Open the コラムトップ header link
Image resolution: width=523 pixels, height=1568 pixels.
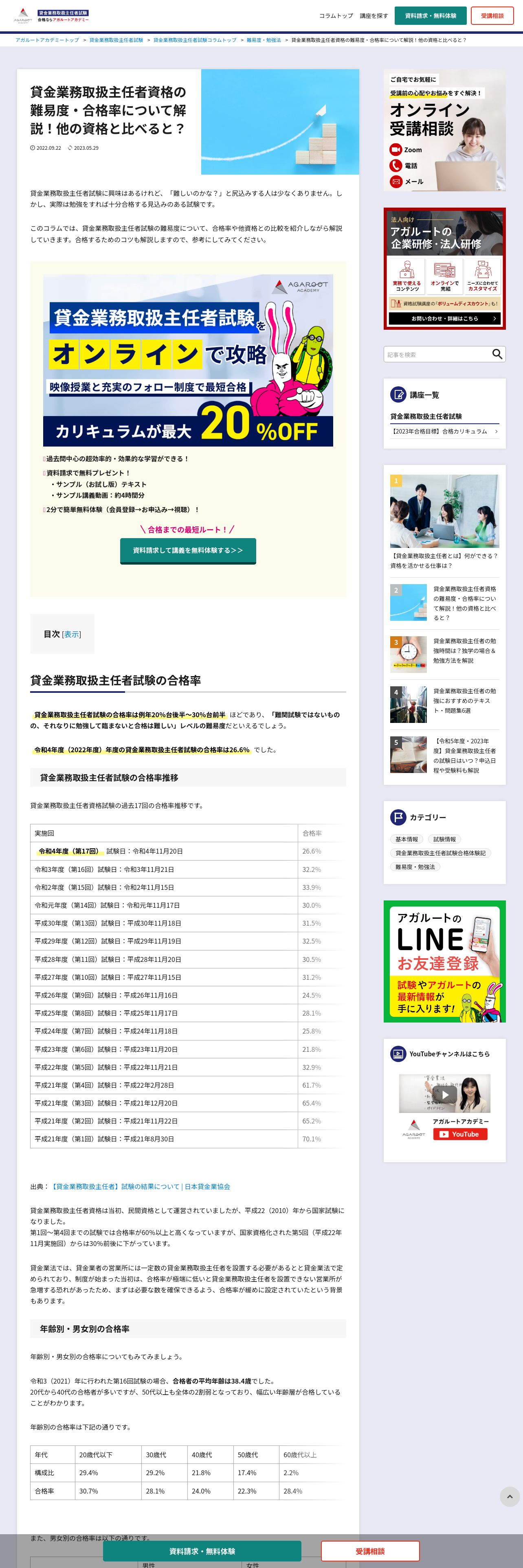[336, 16]
